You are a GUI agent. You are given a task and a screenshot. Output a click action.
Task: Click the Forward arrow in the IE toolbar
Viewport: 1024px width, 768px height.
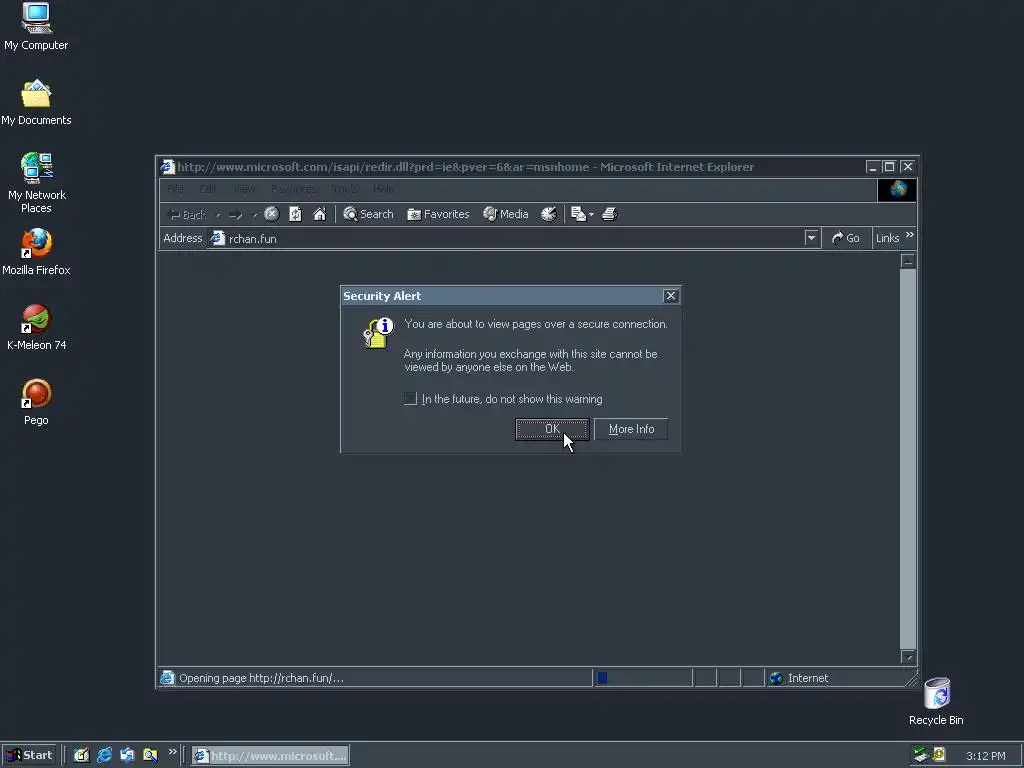pyautogui.click(x=236, y=214)
